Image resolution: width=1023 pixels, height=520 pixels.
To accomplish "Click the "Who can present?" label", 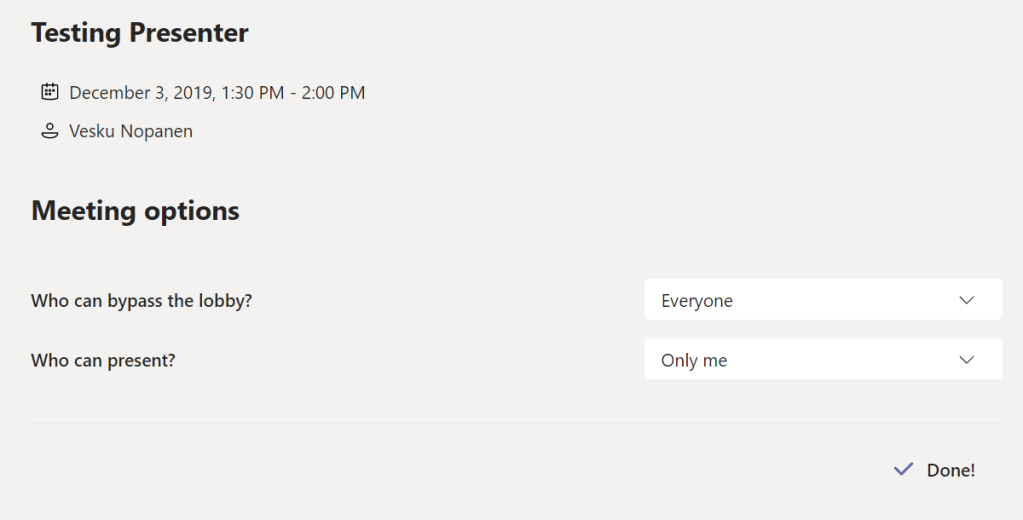I will point(103,360).
